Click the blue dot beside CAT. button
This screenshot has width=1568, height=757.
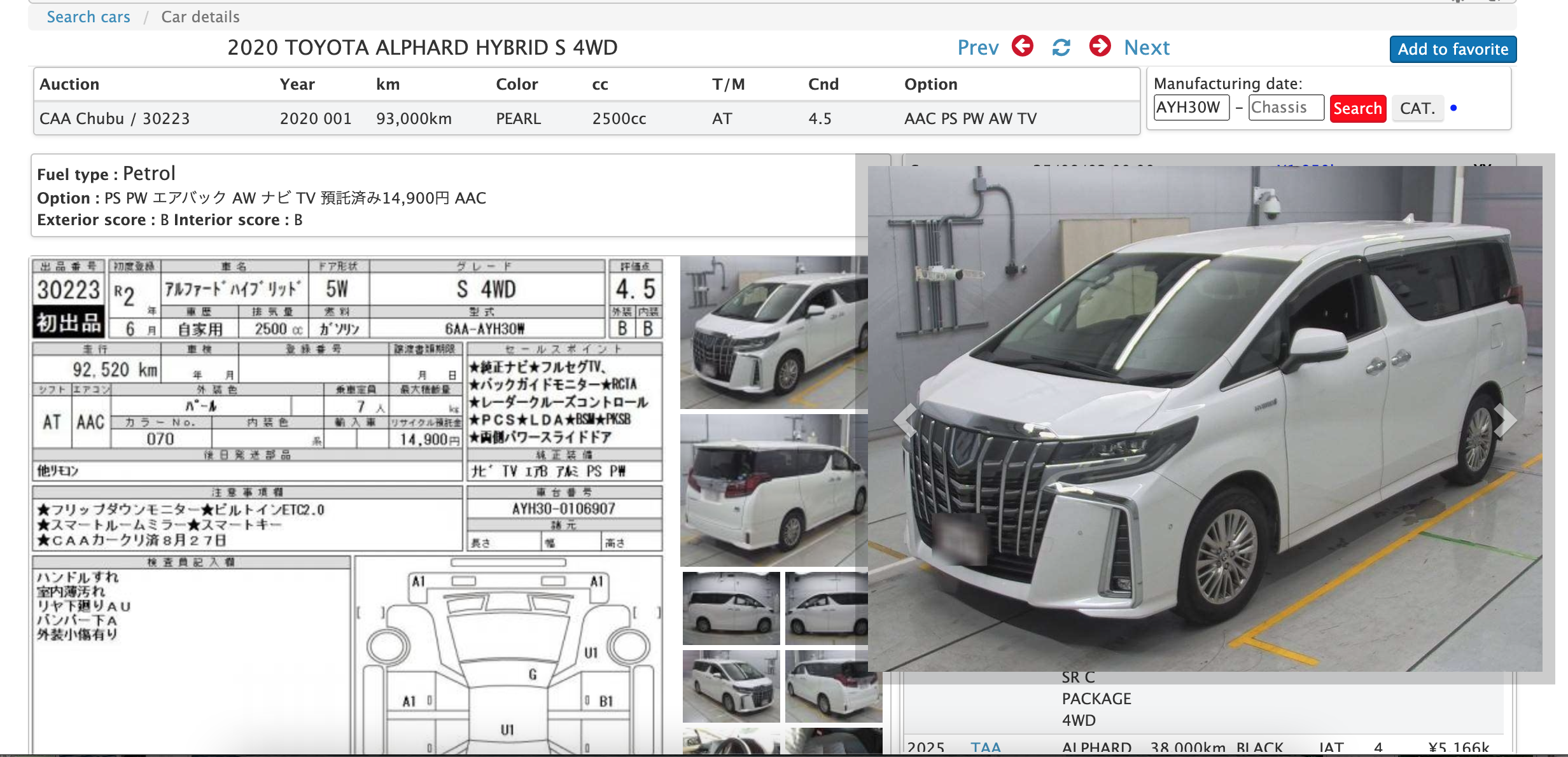pos(1453,108)
